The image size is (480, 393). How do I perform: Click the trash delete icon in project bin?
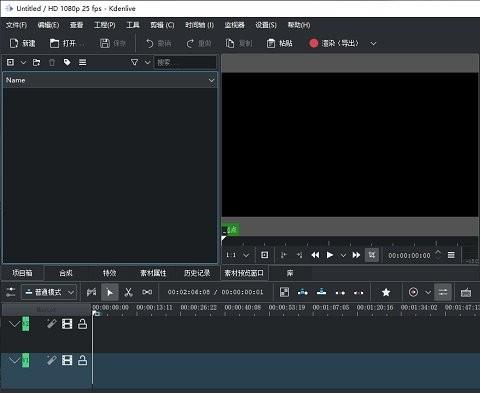tap(52, 62)
